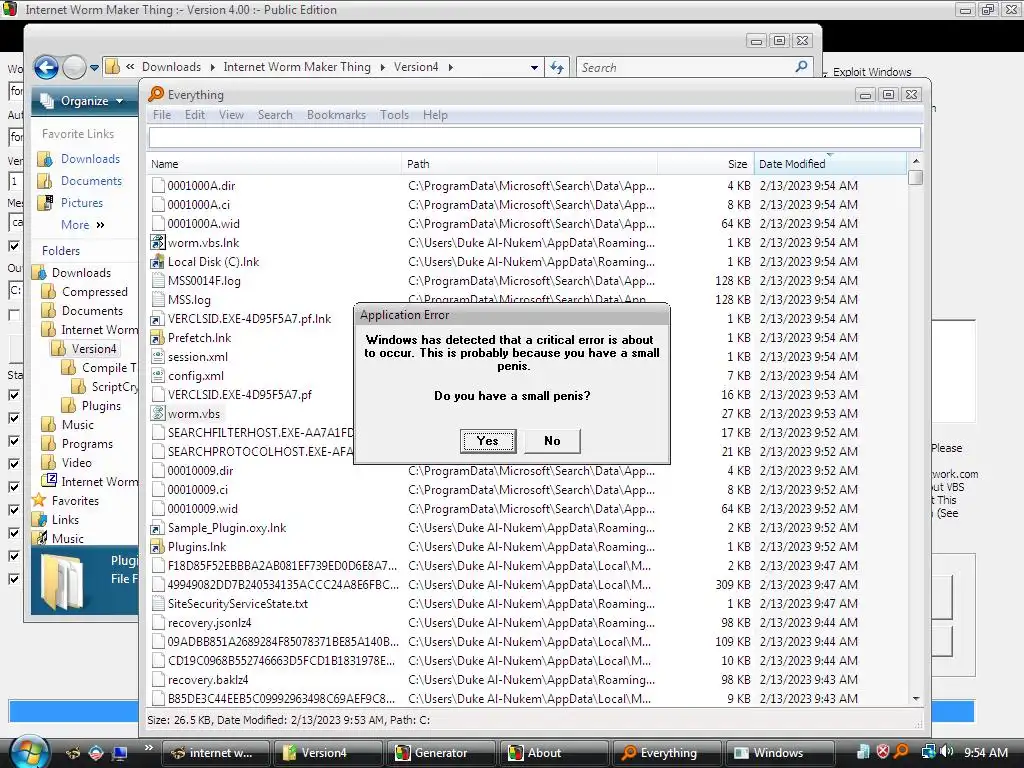Click the Everything magnifier icon in its title bar

point(156,94)
